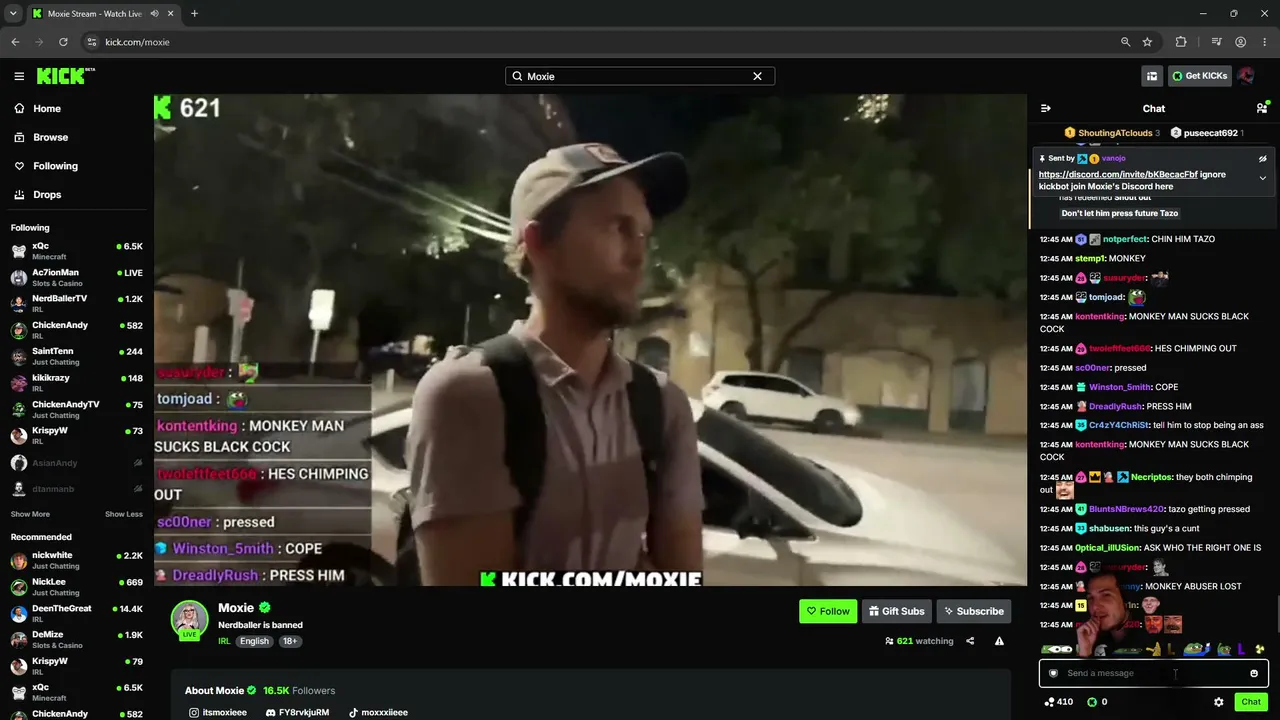Screen dimensions: 1280x720
Task: Send message with the Chat button
Action: pyautogui.click(x=1251, y=702)
